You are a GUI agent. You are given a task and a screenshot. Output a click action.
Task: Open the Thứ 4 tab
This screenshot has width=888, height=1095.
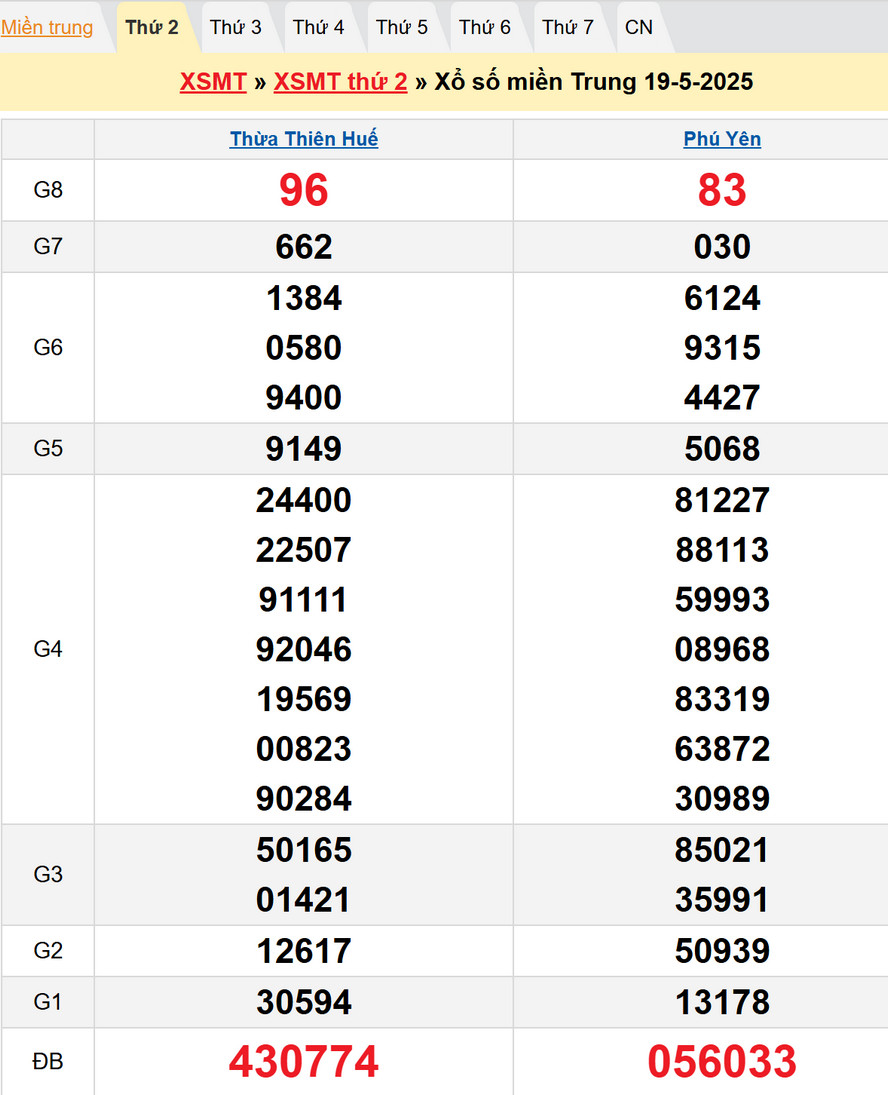pyautogui.click(x=319, y=27)
